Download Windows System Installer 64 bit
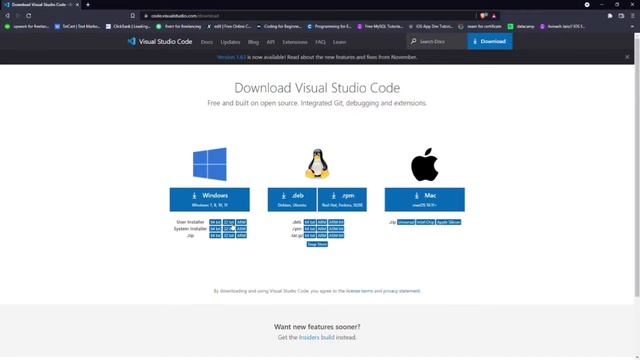Screen dimensions: 640x360 [x=215, y=229]
